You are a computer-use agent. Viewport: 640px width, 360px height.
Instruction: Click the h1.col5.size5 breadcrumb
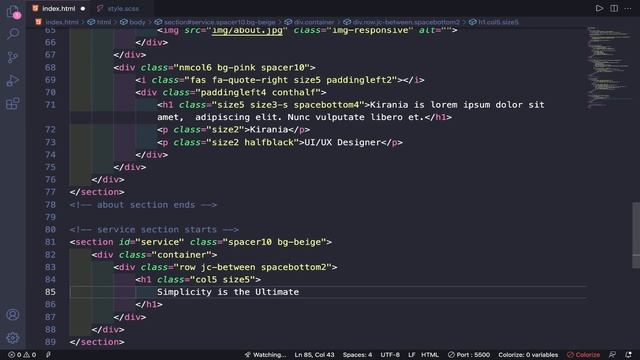pos(498,22)
